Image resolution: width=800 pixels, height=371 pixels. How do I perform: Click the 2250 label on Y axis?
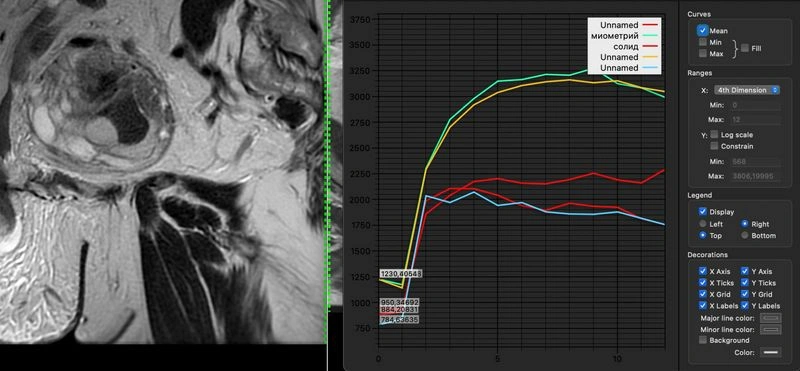point(359,174)
